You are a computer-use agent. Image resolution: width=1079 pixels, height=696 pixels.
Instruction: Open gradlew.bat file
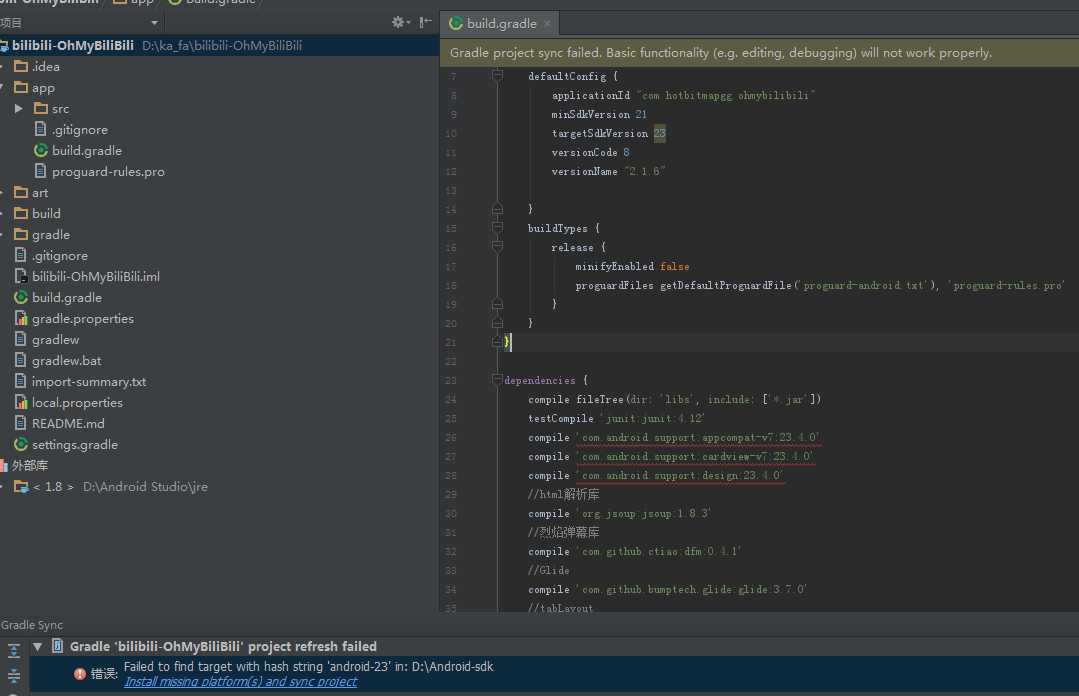[x=66, y=361]
